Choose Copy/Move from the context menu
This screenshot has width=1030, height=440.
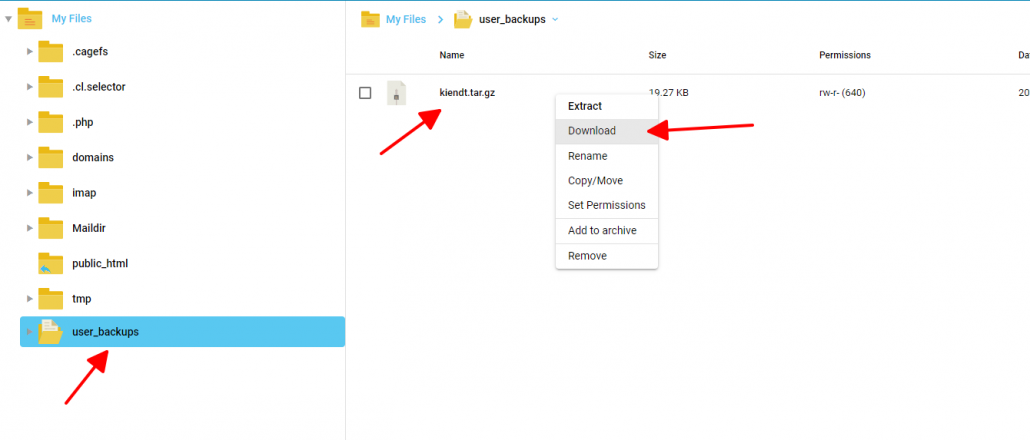click(607, 181)
